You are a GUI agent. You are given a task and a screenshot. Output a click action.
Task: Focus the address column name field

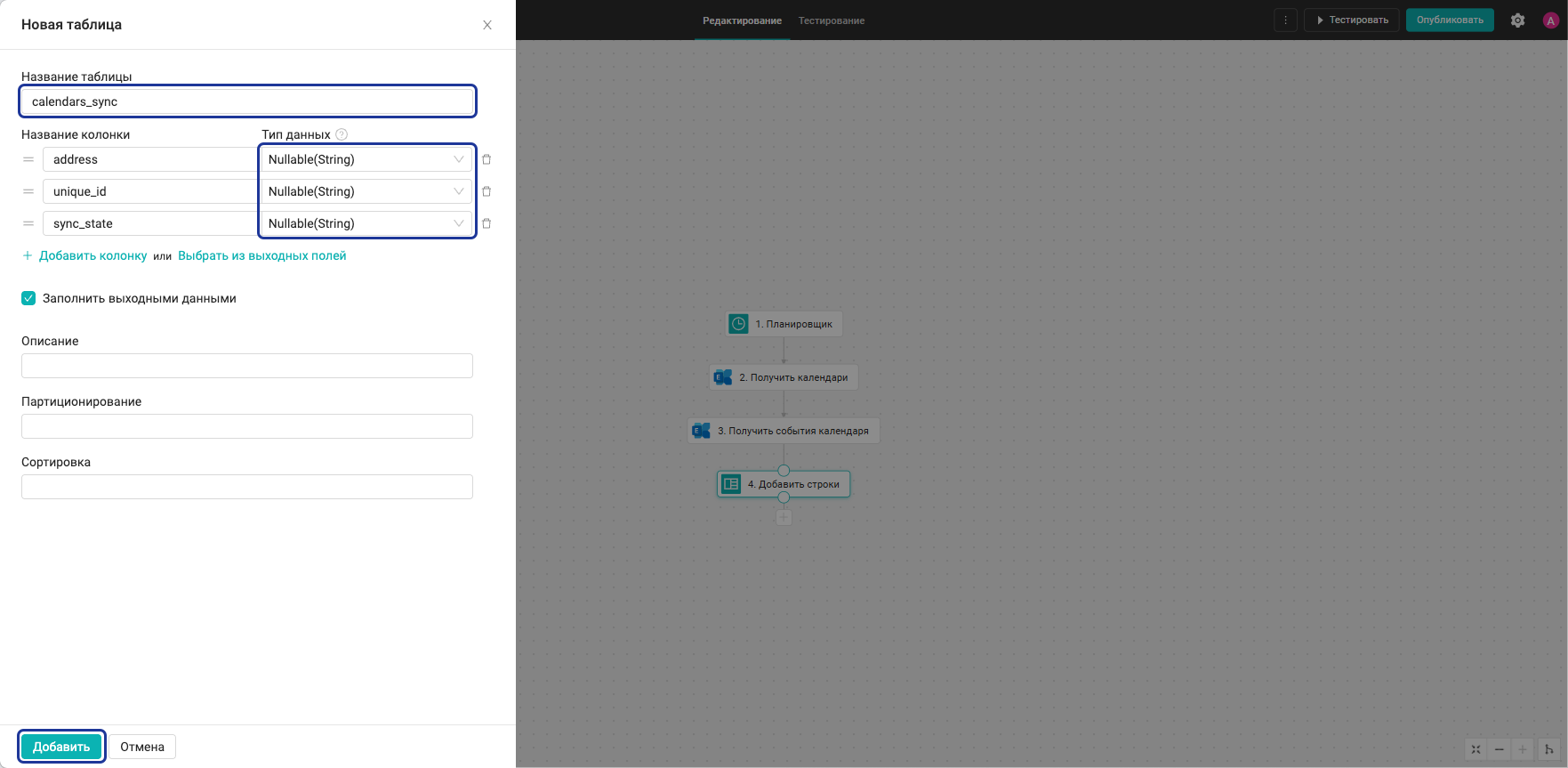150,159
